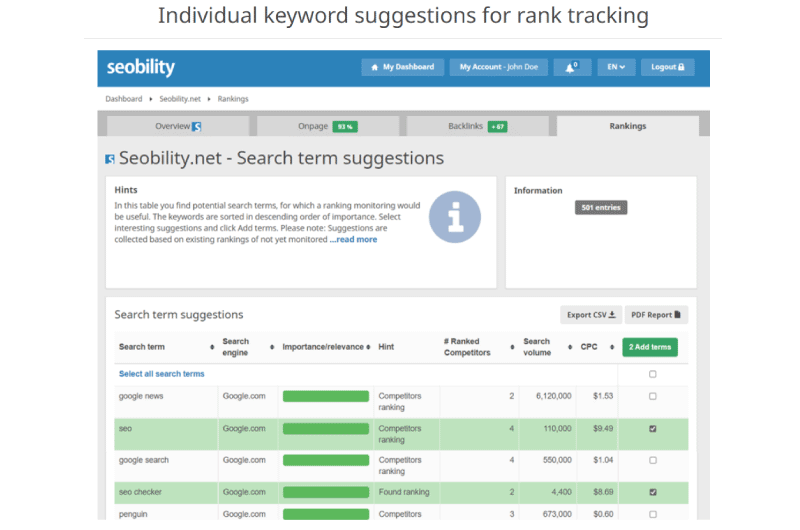Click the 93% Onpage badge
This screenshot has height=530, width=800.
click(345, 127)
